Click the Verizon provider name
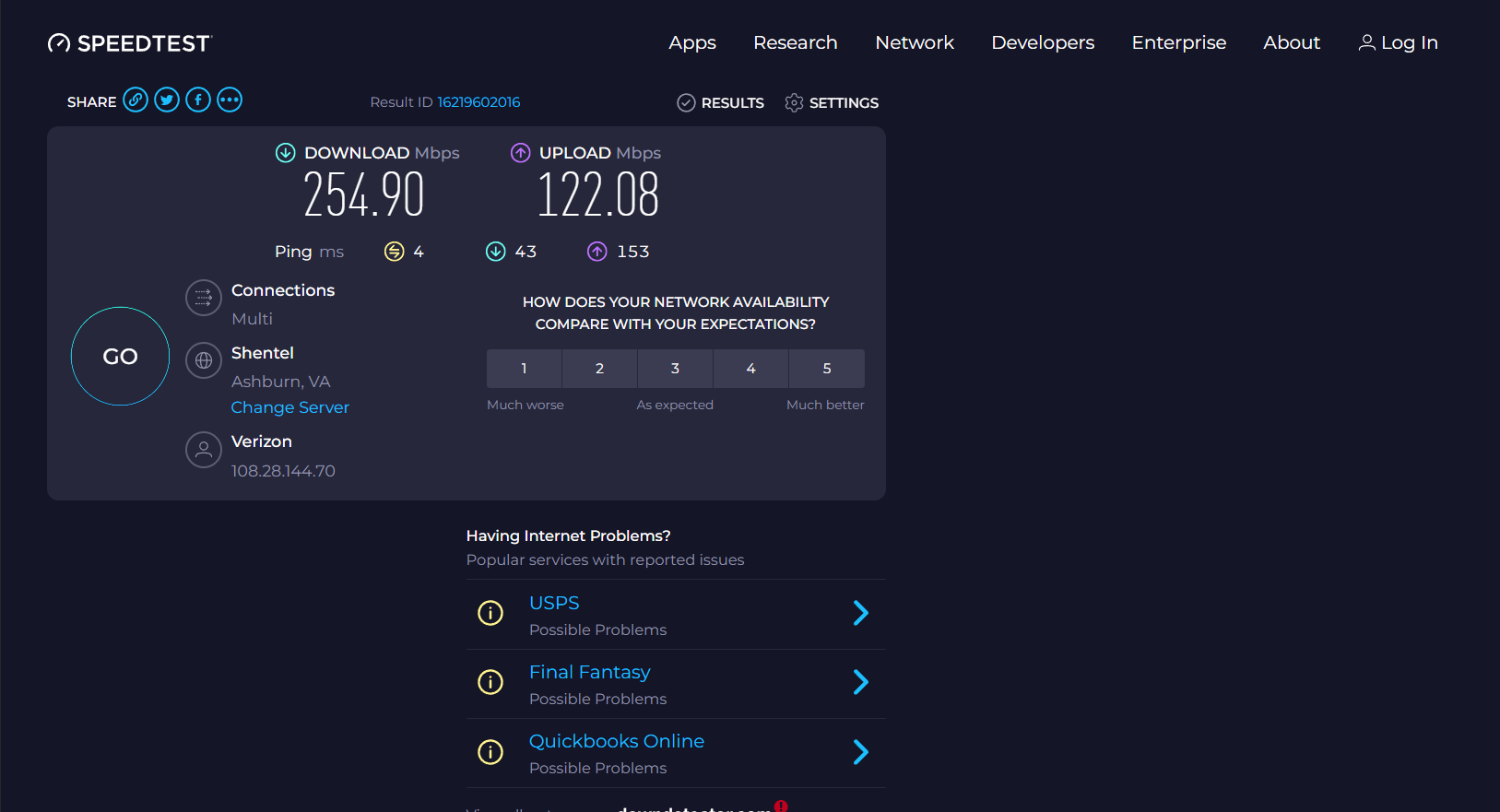 click(262, 441)
